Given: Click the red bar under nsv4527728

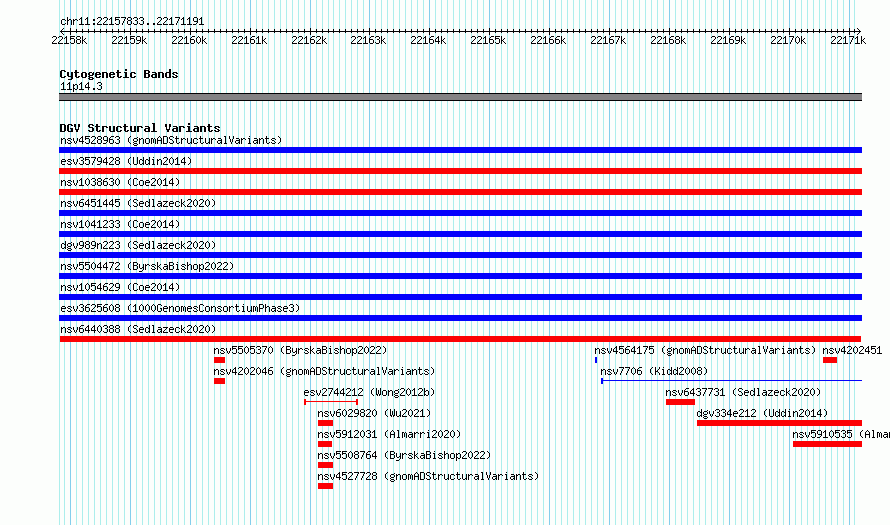Looking at the screenshot, I should (x=325, y=486).
